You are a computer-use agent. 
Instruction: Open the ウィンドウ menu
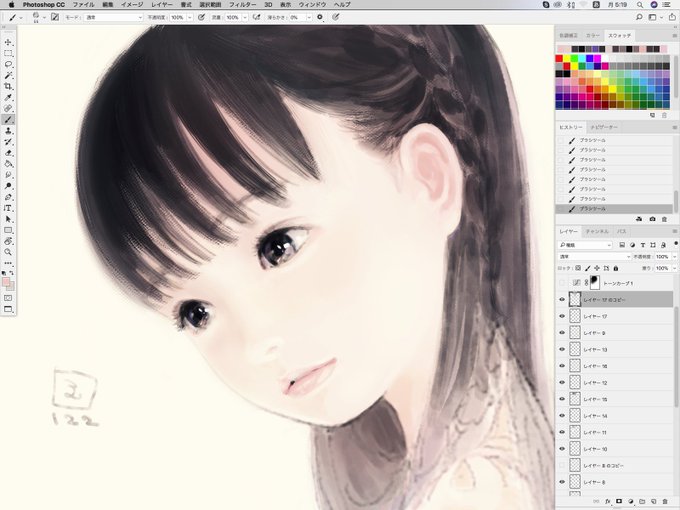[312, 5]
